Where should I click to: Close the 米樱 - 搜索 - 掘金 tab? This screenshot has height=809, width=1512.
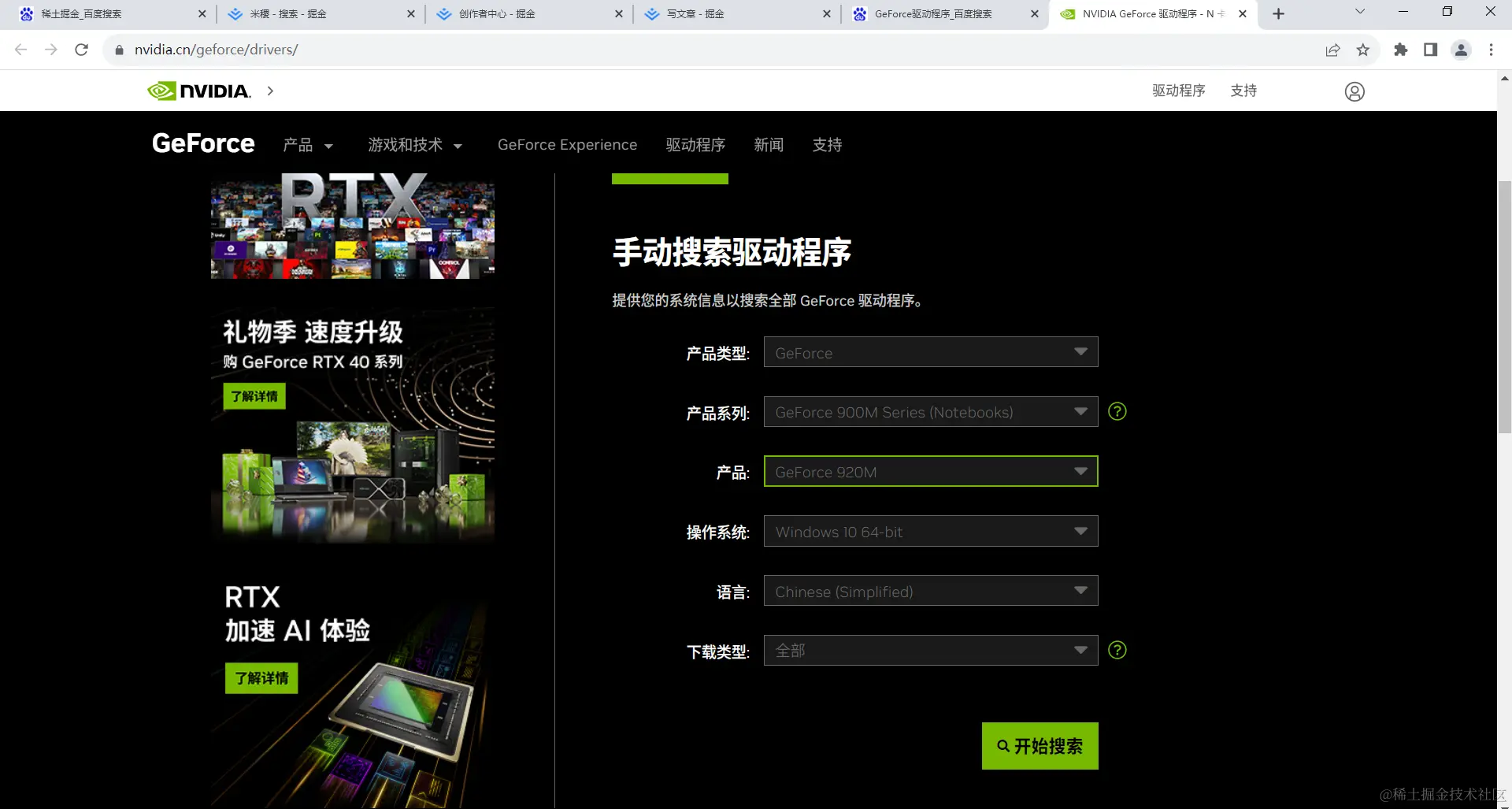point(411,13)
